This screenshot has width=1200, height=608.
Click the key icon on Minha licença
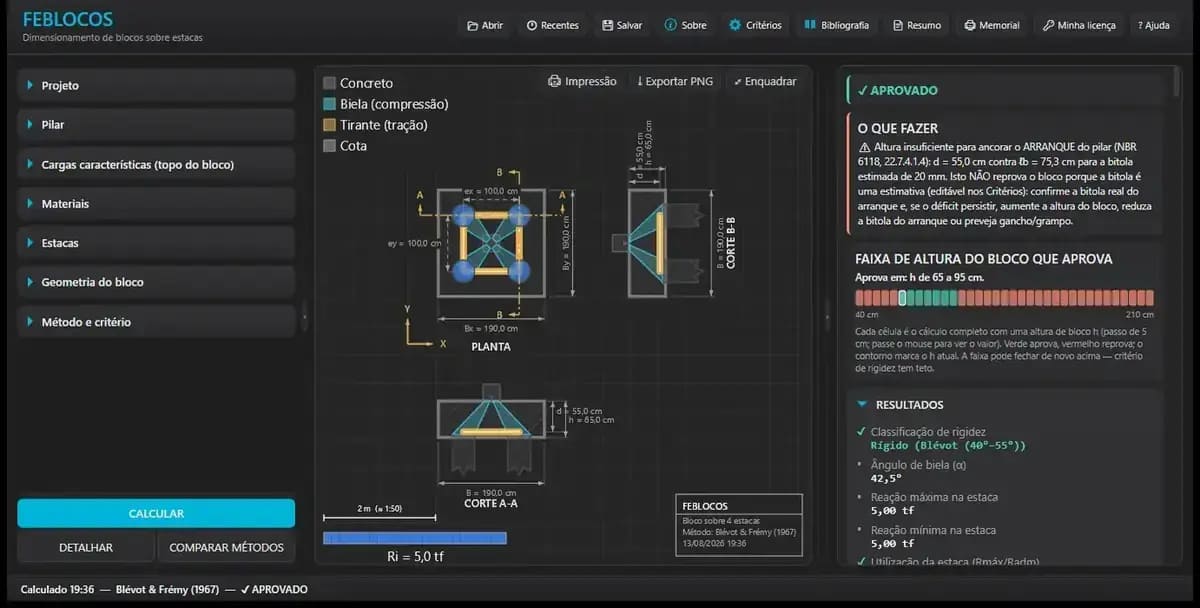tap(1048, 25)
